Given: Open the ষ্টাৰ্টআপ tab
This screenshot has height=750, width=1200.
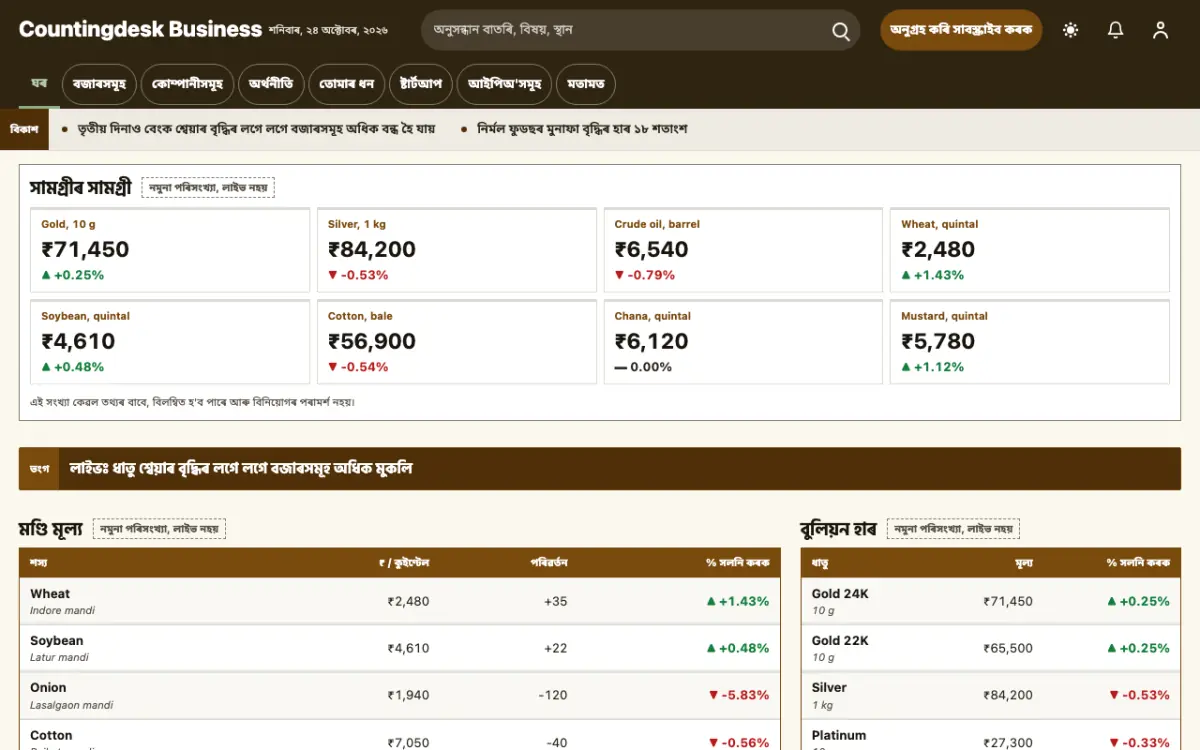Looking at the screenshot, I should tap(420, 84).
